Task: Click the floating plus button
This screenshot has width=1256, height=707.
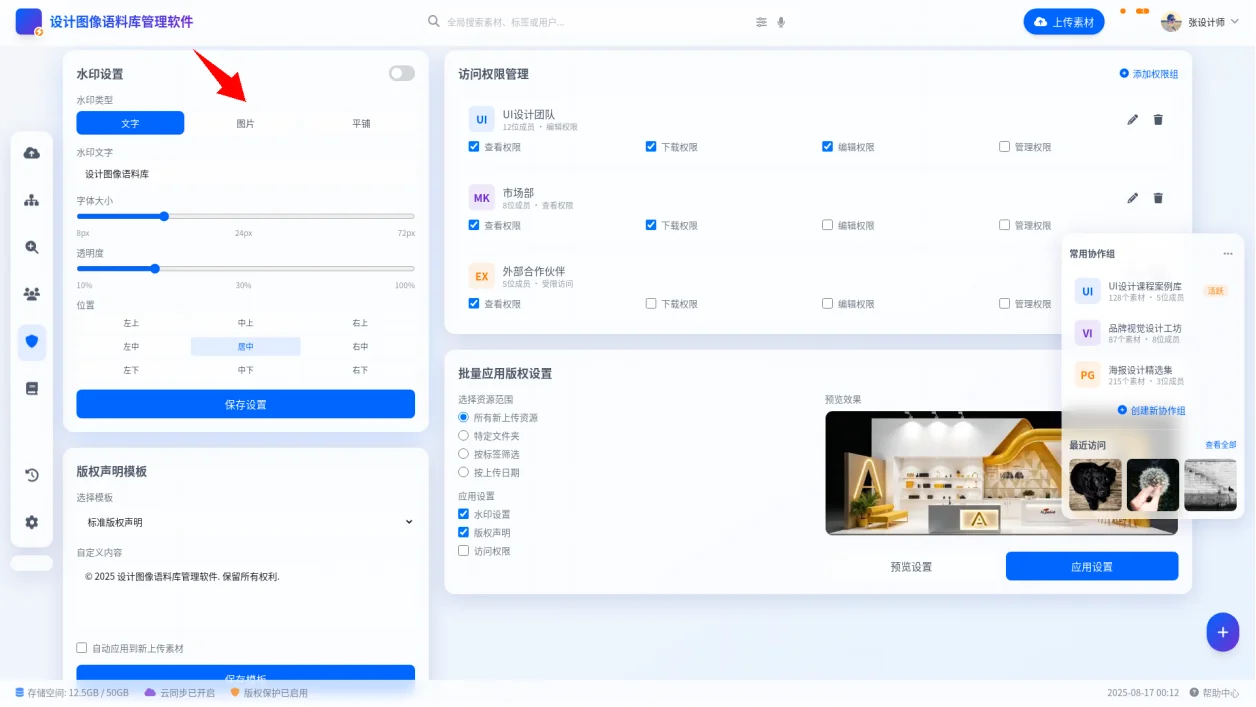Action: 1222,632
